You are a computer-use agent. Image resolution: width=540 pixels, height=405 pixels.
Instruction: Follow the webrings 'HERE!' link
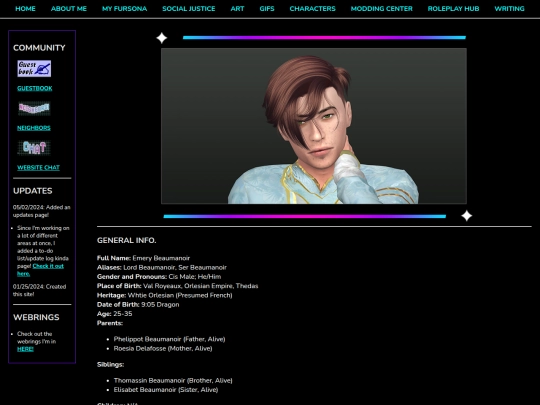point(25,349)
